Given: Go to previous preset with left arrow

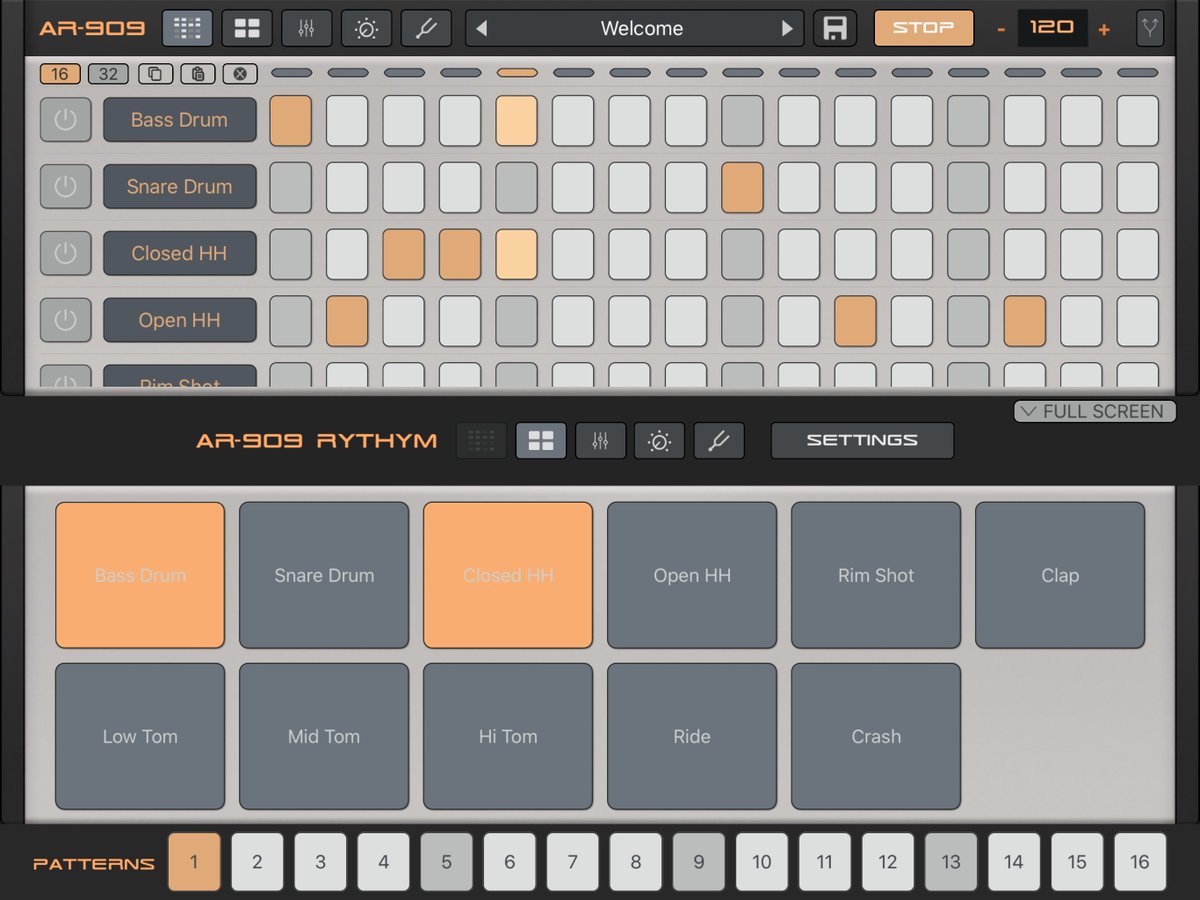Looking at the screenshot, I should tap(481, 28).
